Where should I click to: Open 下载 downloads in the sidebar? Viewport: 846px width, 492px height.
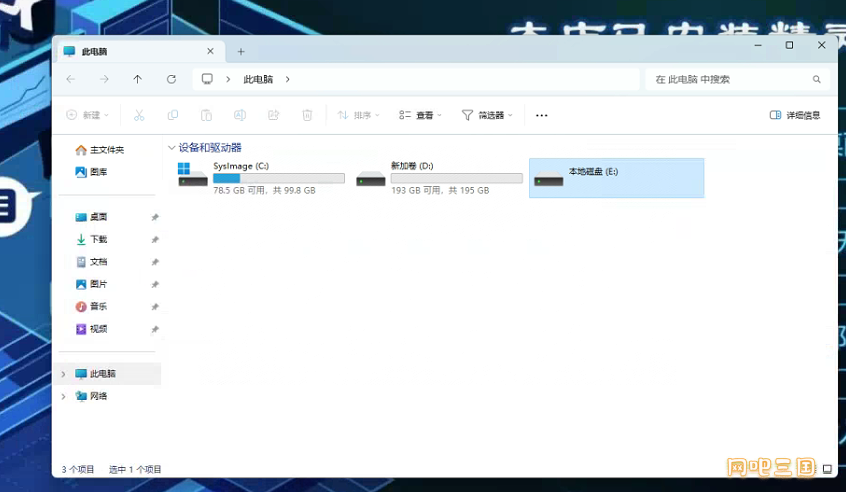pos(91,239)
